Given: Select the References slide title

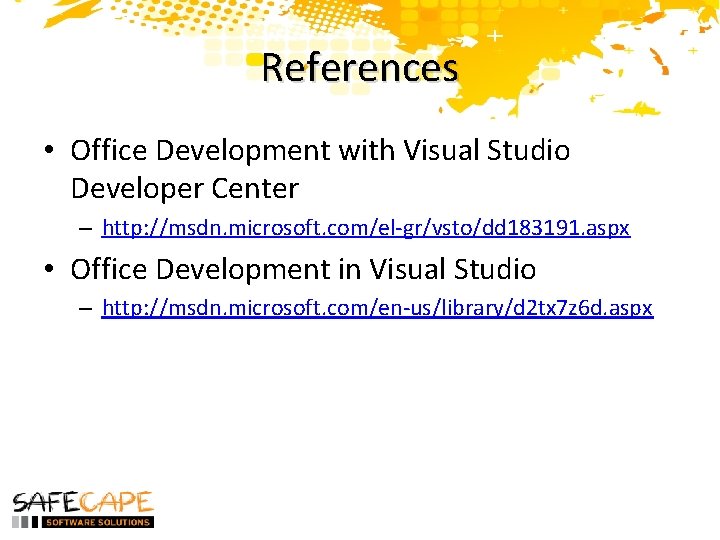Looking at the screenshot, I should (360, 68).
